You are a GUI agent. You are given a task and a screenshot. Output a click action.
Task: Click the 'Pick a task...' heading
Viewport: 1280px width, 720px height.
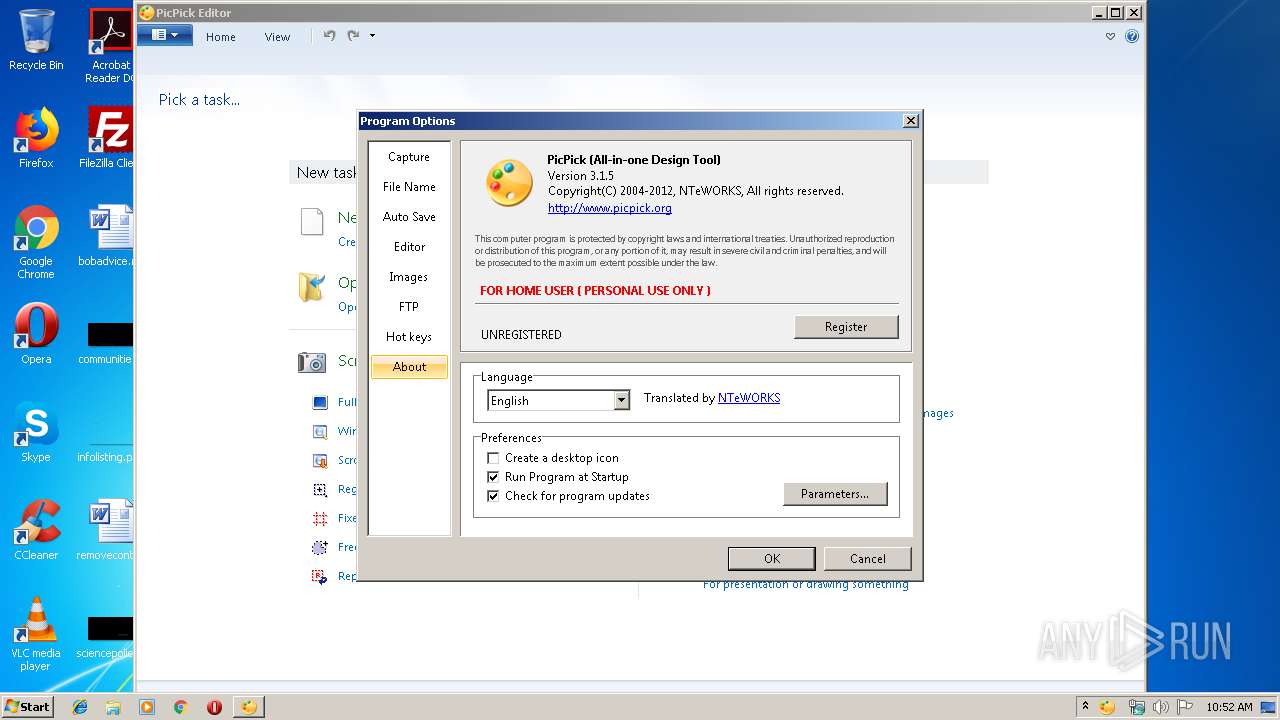click(199, 100)
